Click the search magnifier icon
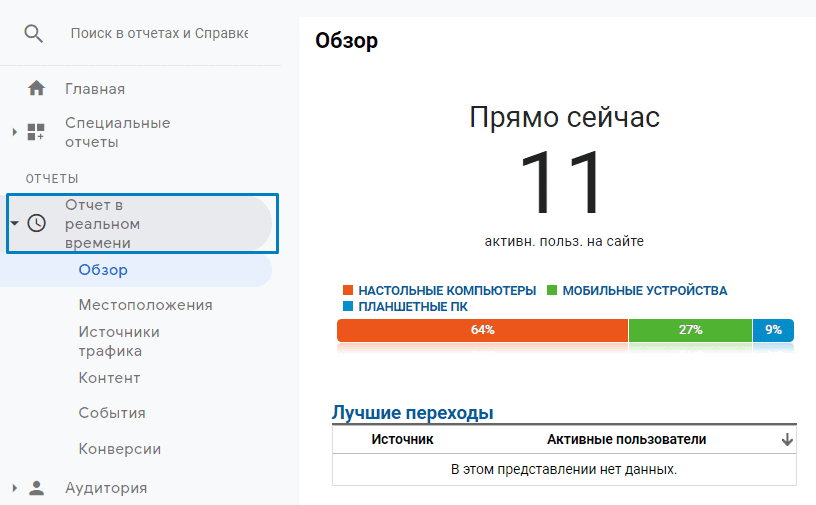Viewport: 816px width, 505px height. coord(34,33)
